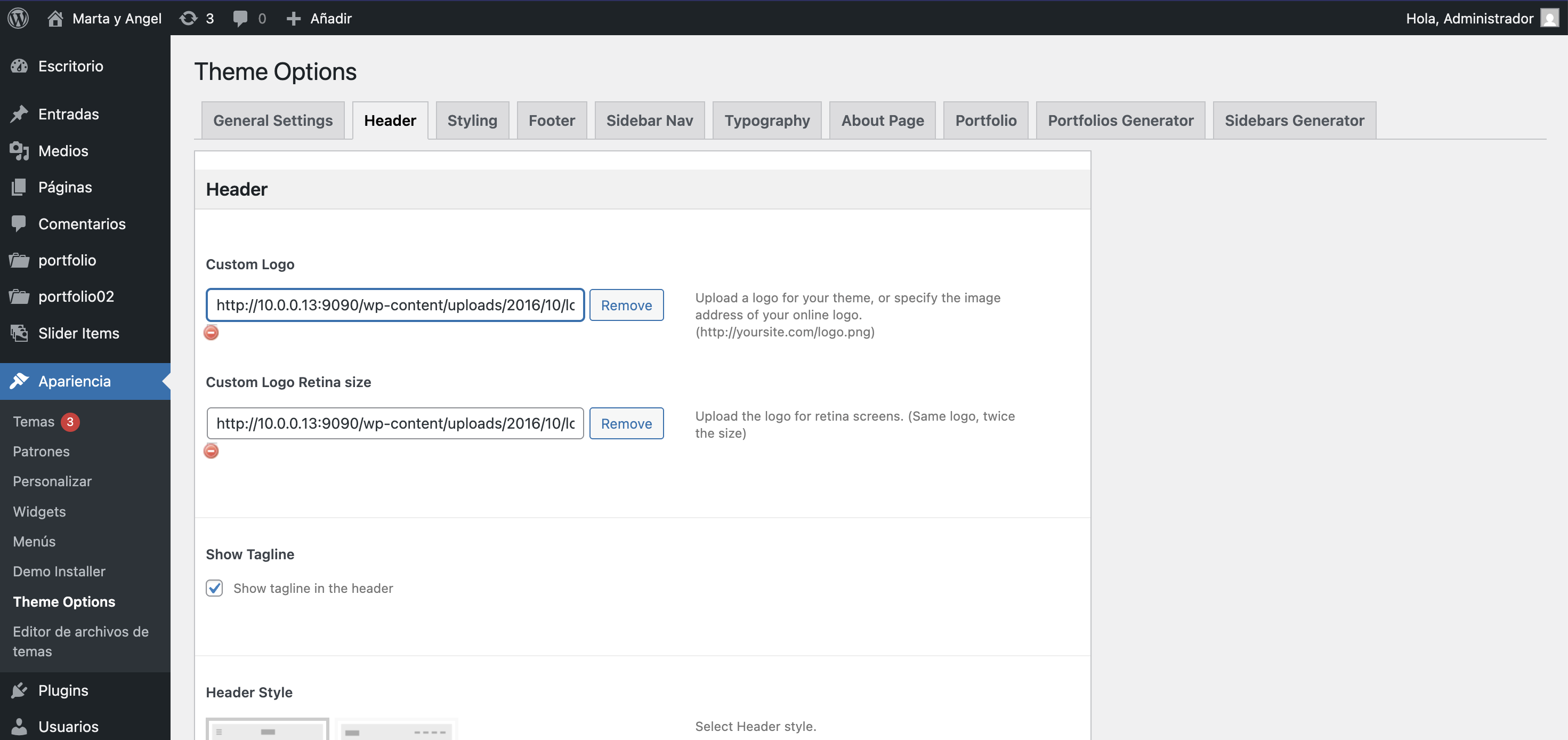Remove the Custom Logo image

(626, 305)
